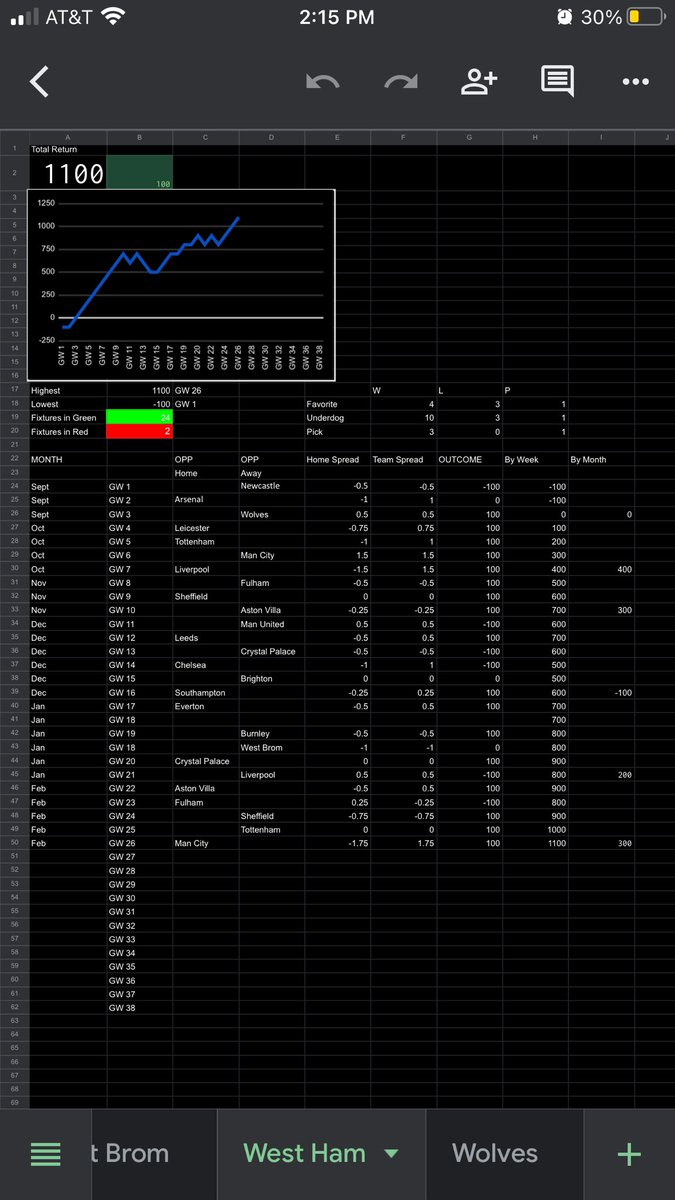Select the 'Fixtures in Green' label cell
This screenshot has height=1200, width=675.
click(x=68, y=417)
